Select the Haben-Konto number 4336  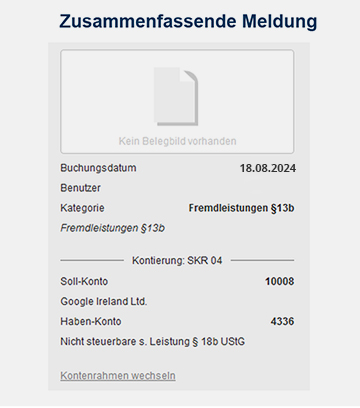[282, 321]
